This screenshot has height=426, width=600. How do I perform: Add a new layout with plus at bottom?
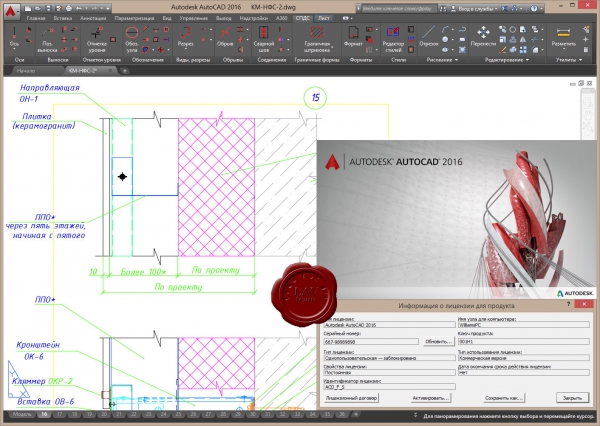(x=356, y=415)
